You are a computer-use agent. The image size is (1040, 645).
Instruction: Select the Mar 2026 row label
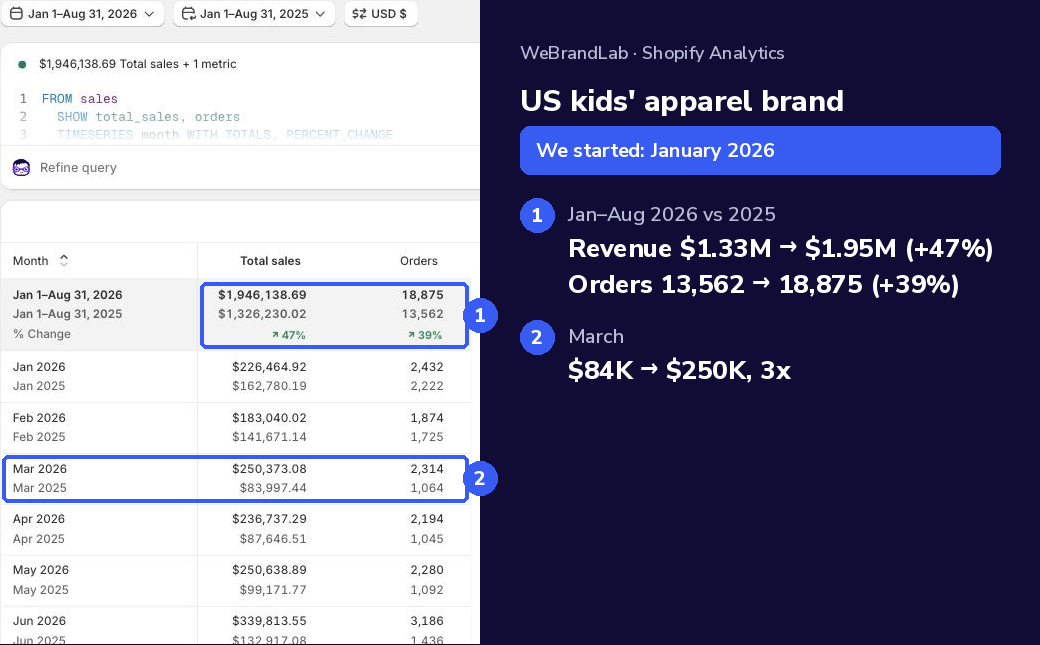click(40, 468)
